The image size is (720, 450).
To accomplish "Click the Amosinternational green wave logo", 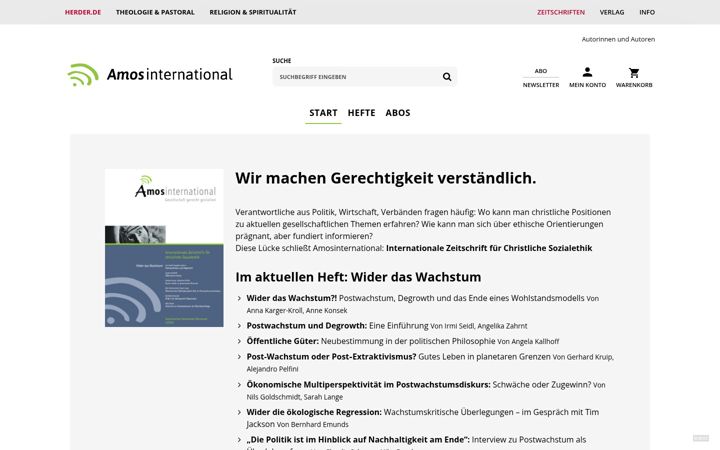I will (x=83, y=75).
